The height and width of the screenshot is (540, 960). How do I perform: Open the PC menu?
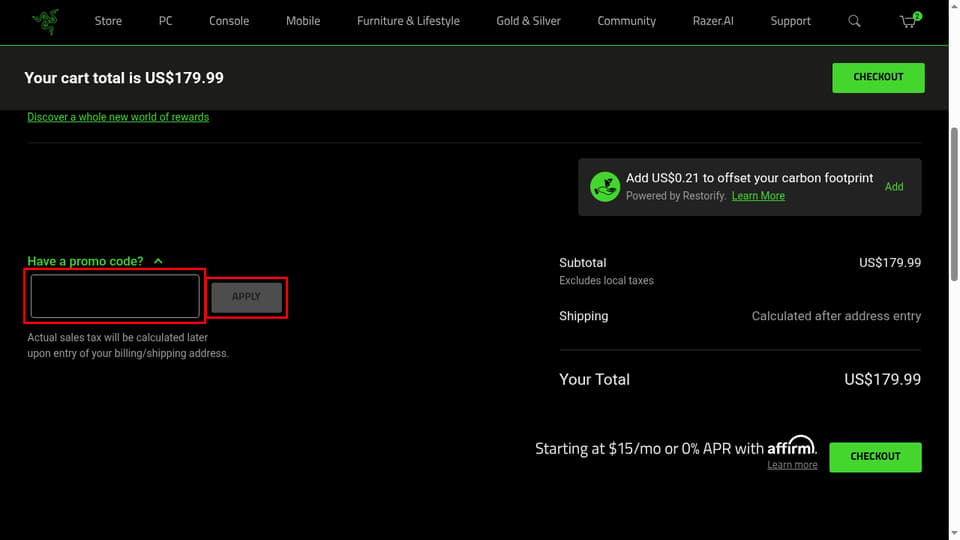coord(165,21)
